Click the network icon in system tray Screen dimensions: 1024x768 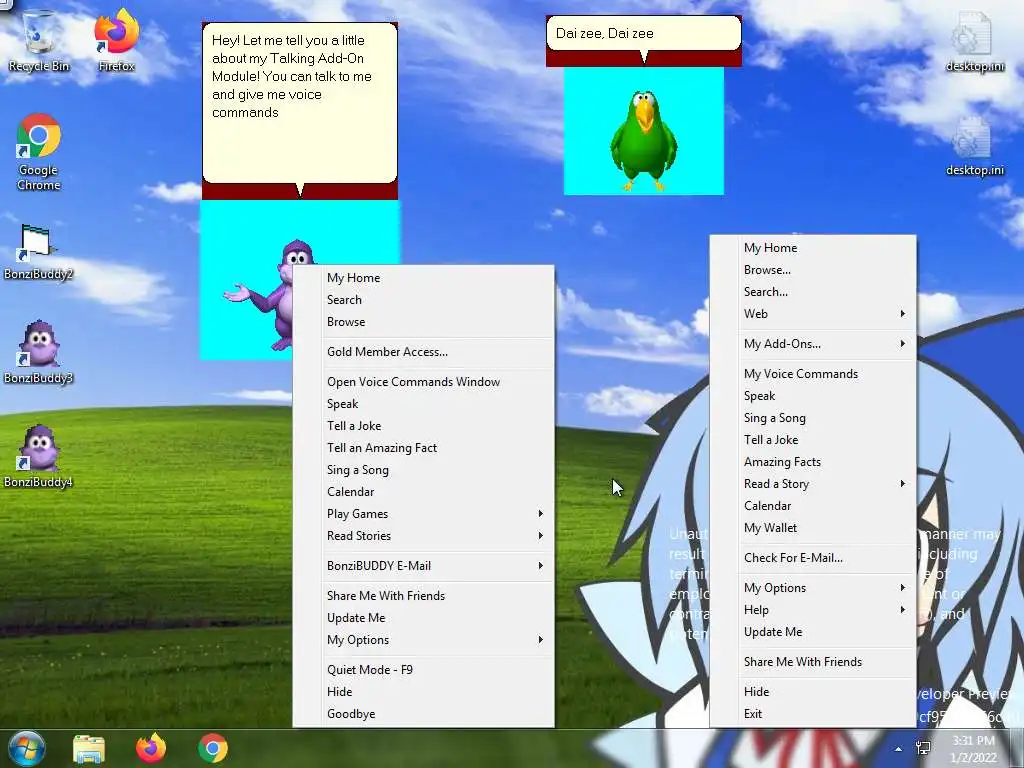point(923,748)
